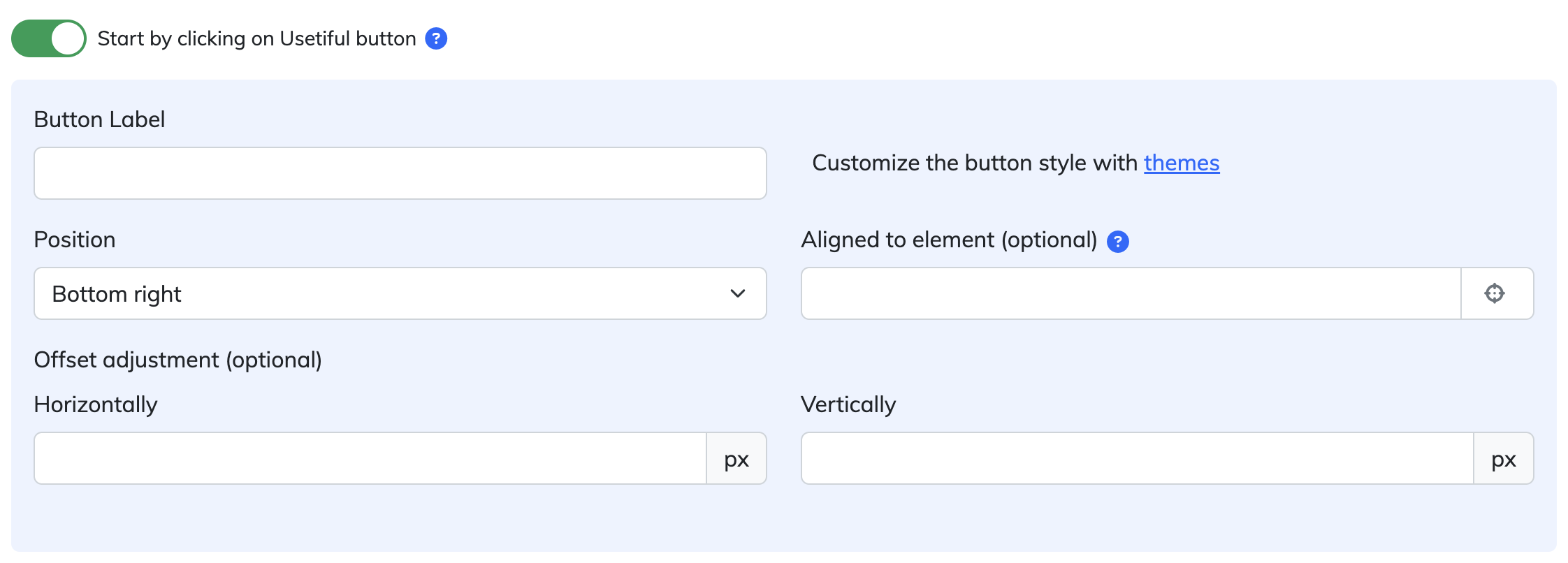Click the chevron arrow in Position select

tap(738, 293)
